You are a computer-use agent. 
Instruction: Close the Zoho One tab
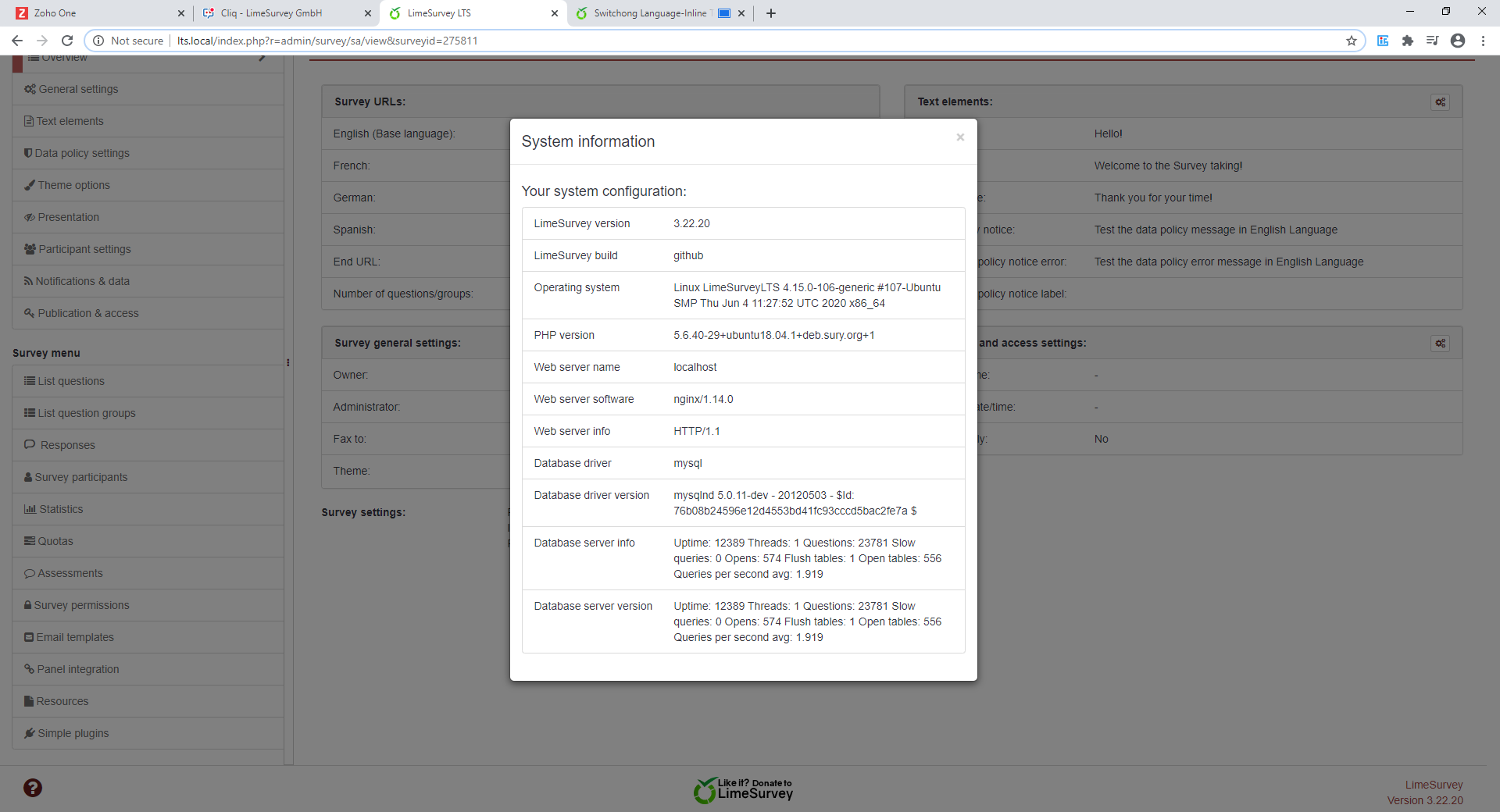pos(181,13)
